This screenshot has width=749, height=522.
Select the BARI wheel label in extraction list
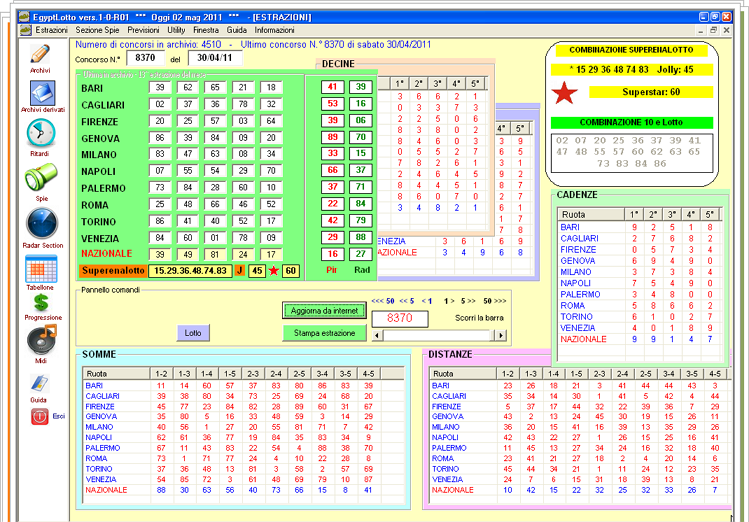92,88
